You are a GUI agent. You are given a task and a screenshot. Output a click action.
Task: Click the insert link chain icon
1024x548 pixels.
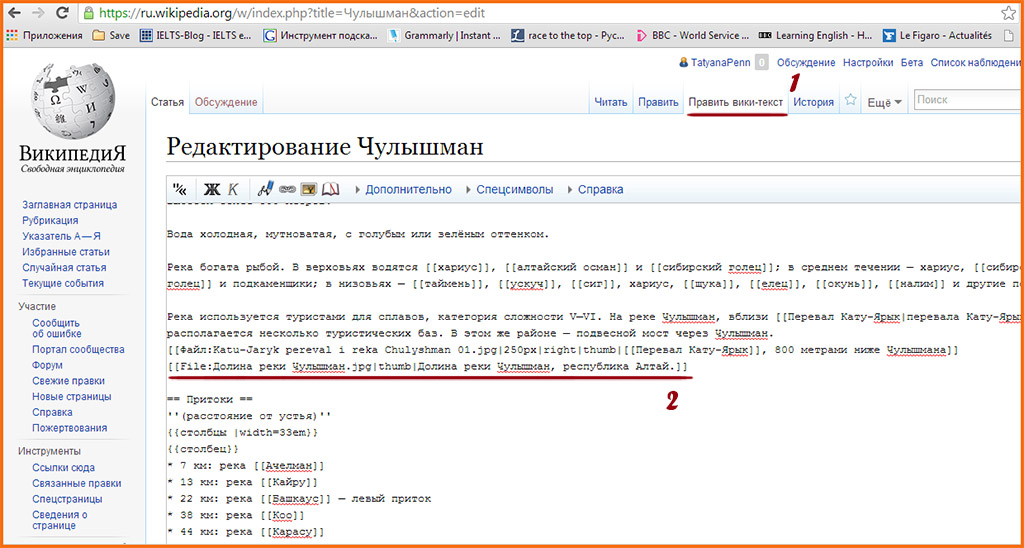[287, 189]
